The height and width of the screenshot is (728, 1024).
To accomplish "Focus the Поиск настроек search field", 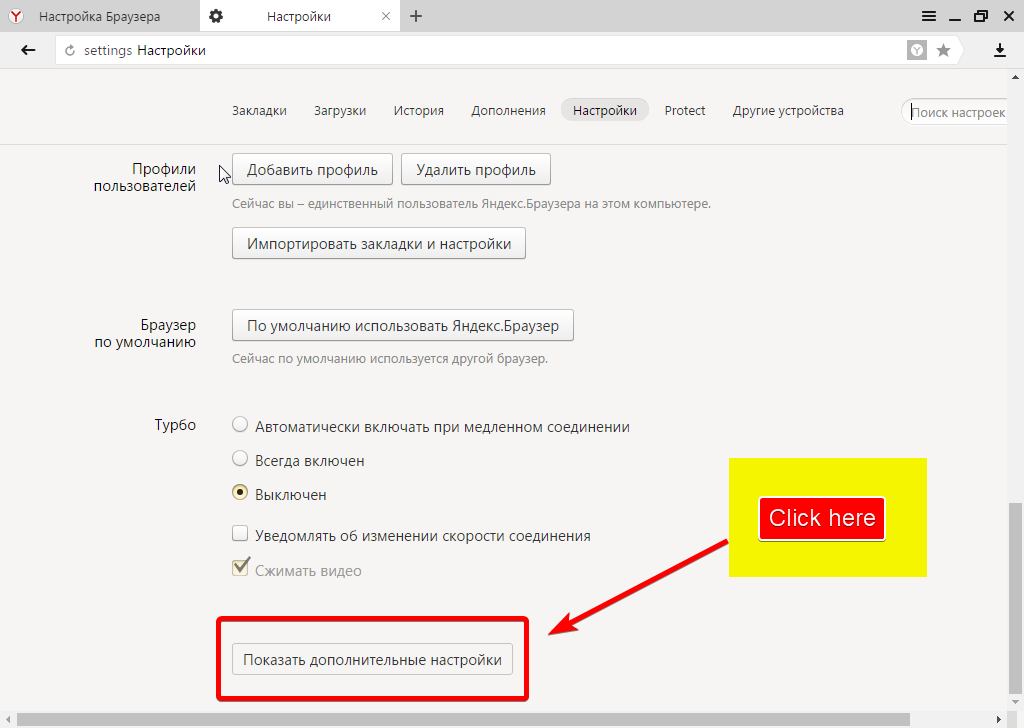I will pyautogui.click(x=956, y=112).
